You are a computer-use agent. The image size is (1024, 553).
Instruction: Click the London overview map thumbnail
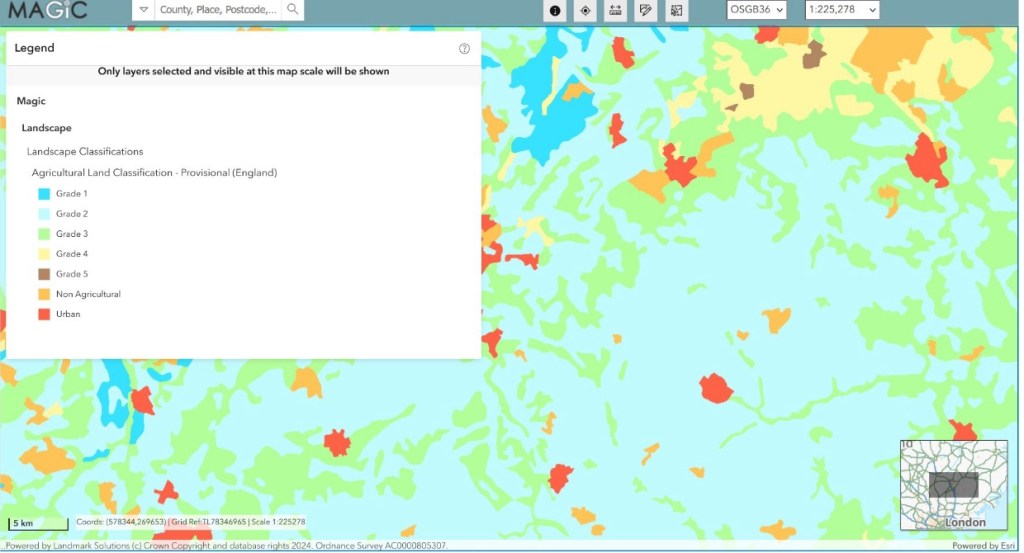pyautogui.click(x=953, y=485)
